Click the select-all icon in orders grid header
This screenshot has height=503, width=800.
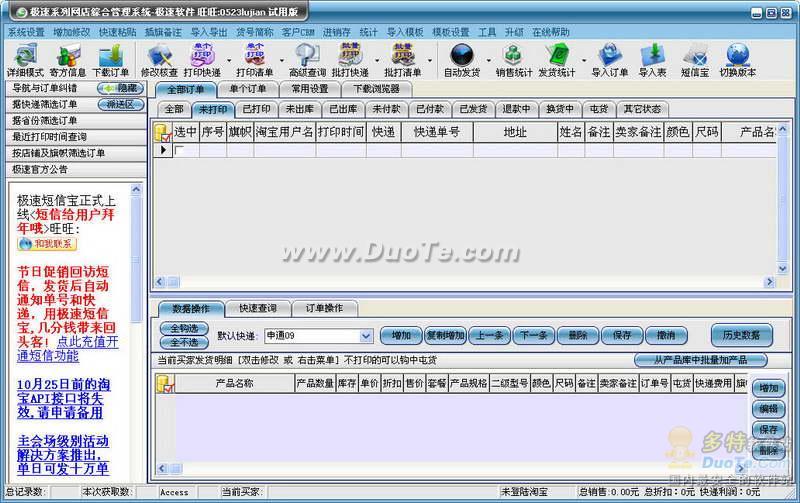tap(162, 133)
